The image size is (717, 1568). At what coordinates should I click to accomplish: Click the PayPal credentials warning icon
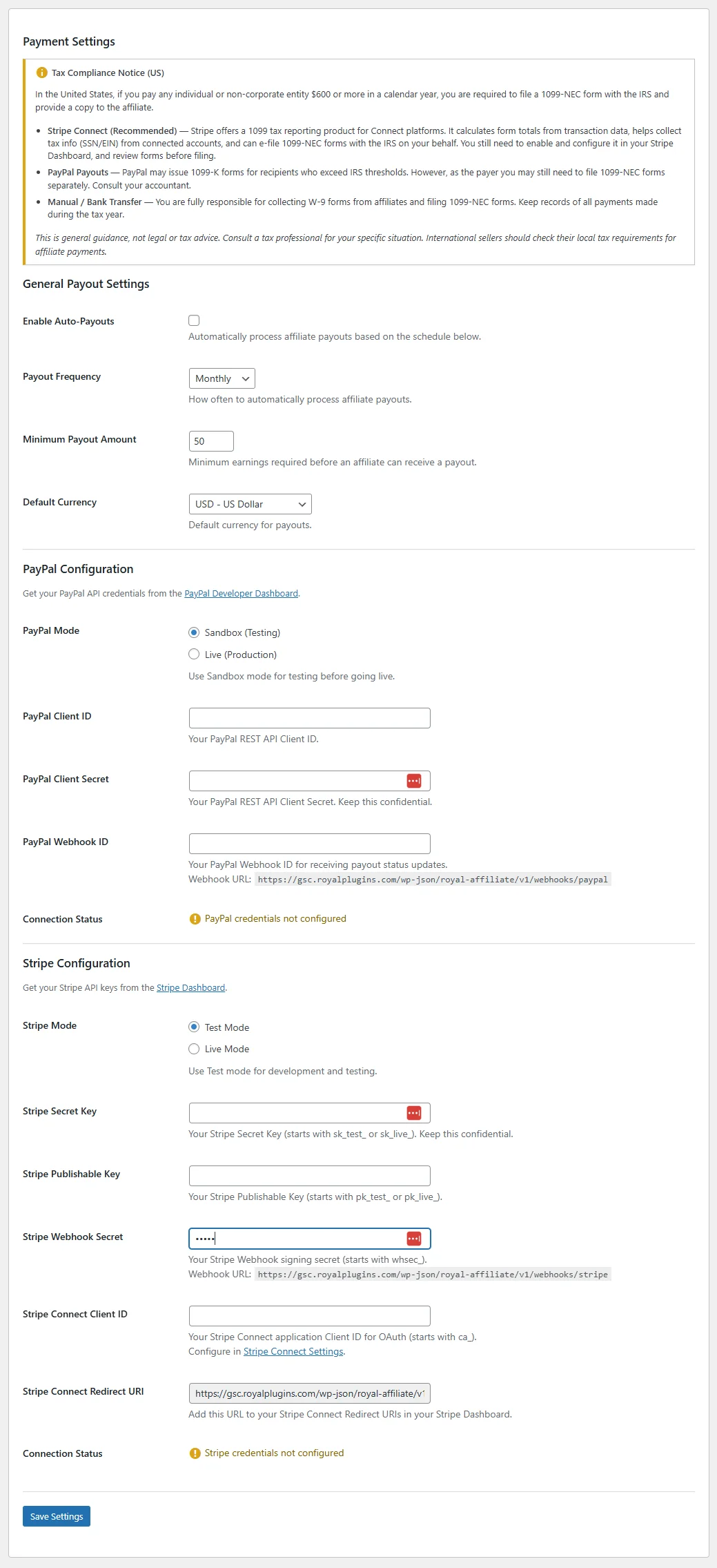tap(194, 918)
